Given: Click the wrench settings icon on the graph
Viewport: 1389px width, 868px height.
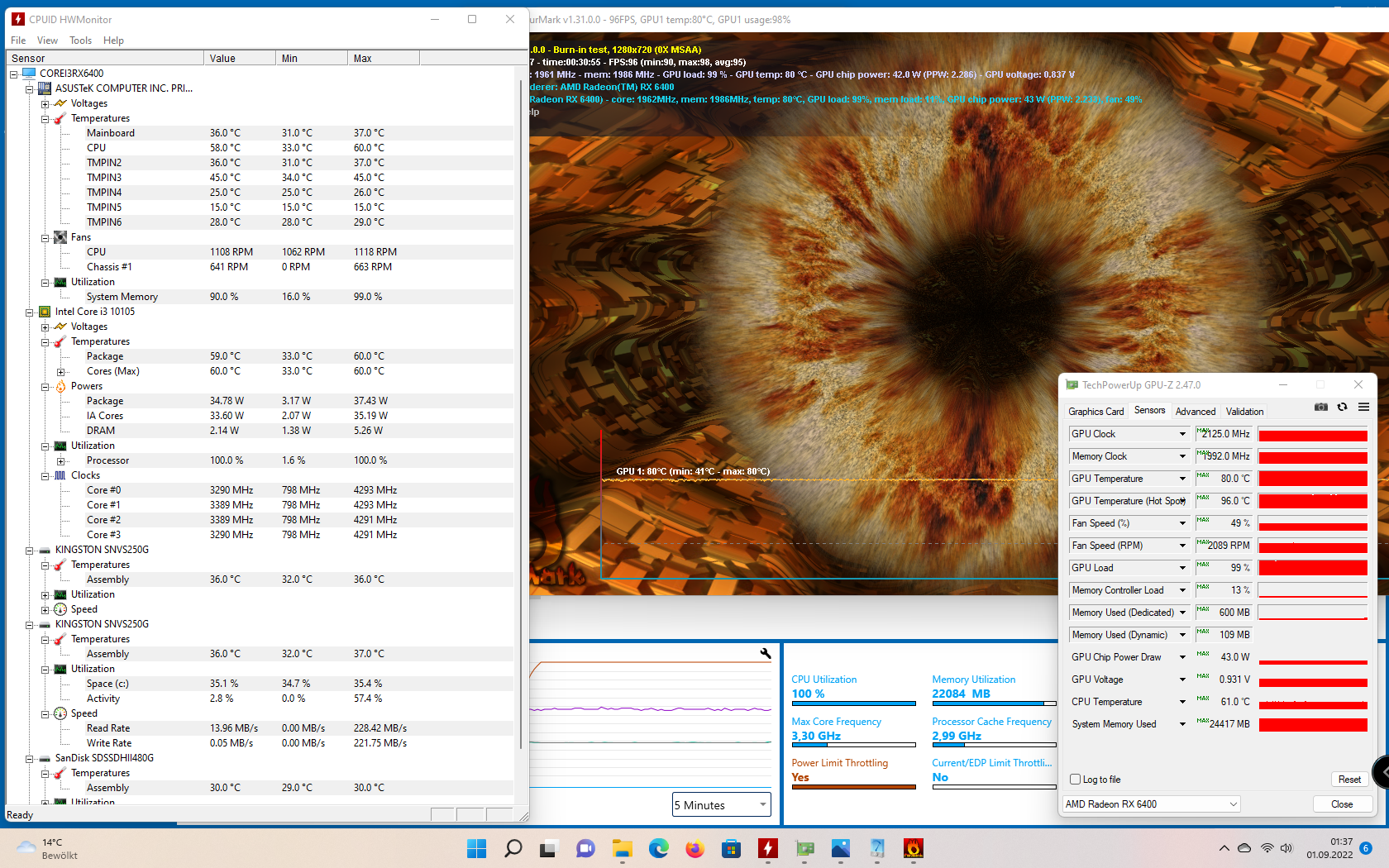Looking at the screenshot, I should click(x=766, y=653).
